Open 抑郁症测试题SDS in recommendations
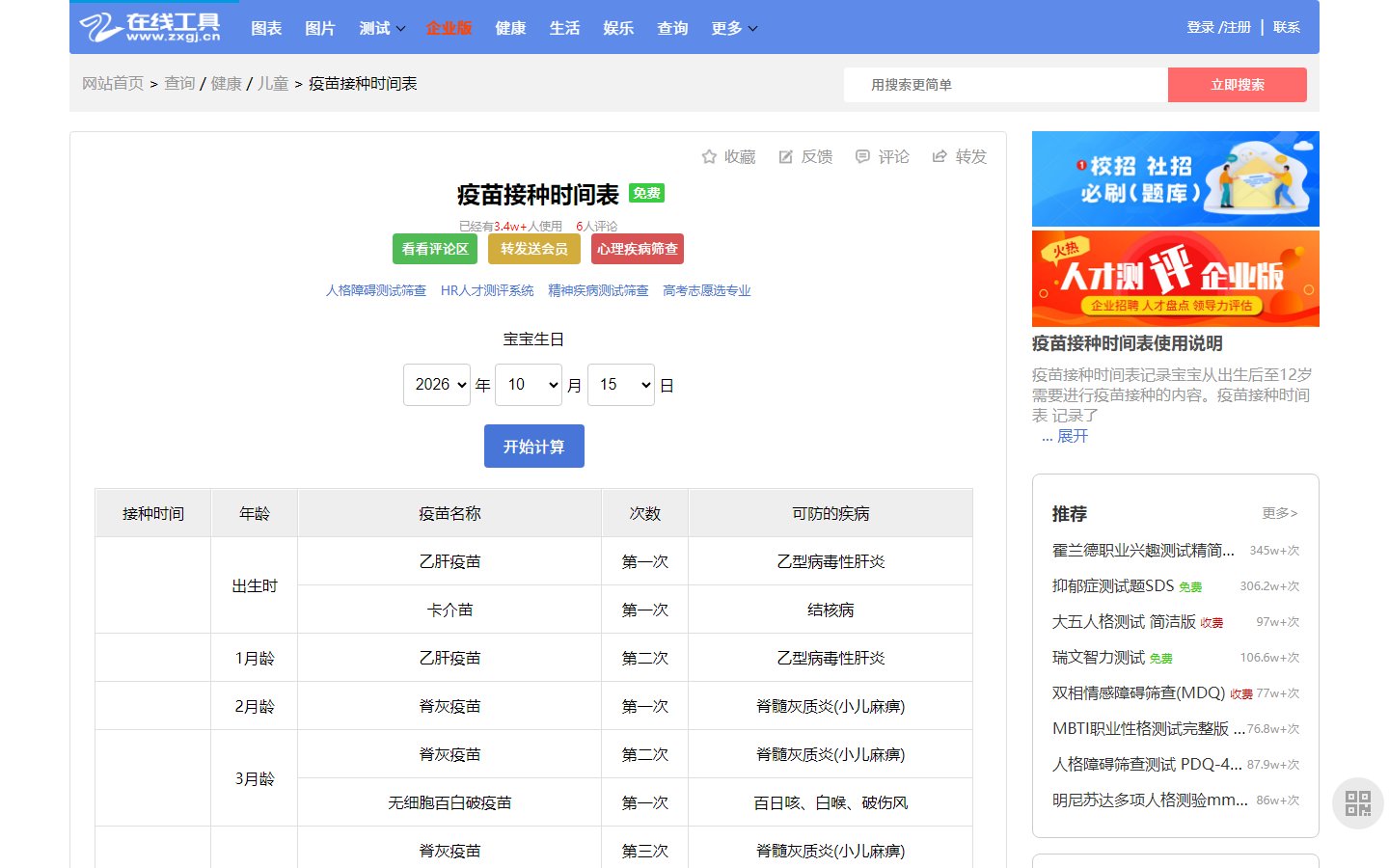 [1113, 585]
